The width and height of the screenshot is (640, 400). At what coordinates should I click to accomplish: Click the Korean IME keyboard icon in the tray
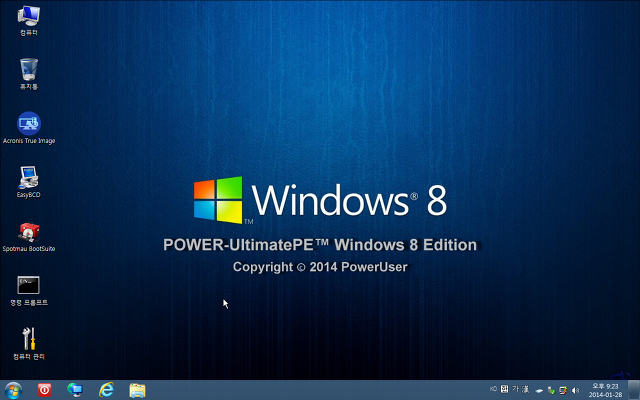click(504, 389)
